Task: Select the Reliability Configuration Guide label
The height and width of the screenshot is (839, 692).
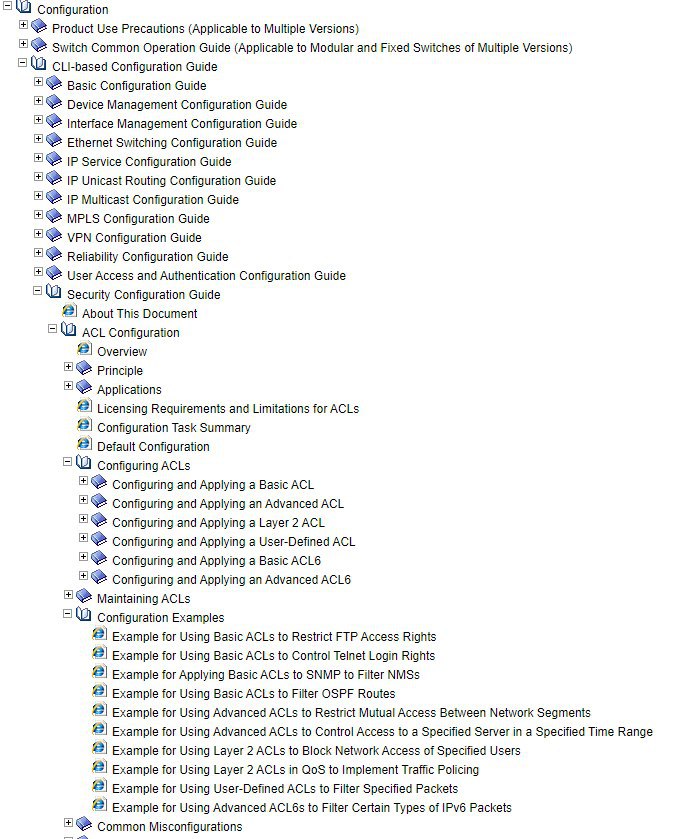Action: pyautogui.click(x=148, y=257)
